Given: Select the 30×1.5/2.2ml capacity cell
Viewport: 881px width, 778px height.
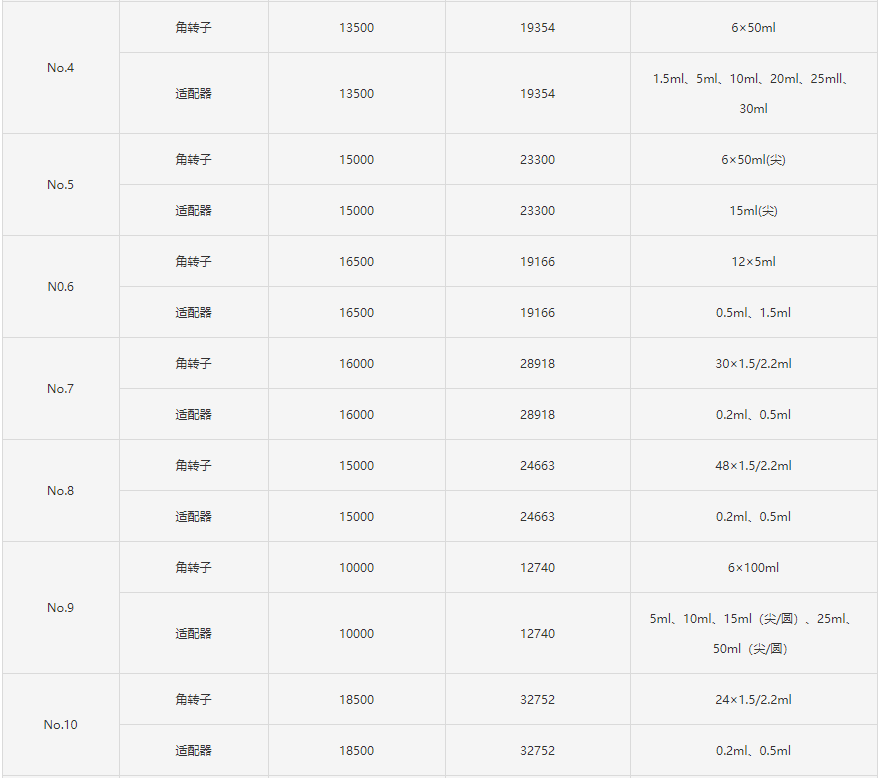Looking at the screenshot, I should pyautogui.click(x=753, y=364).
